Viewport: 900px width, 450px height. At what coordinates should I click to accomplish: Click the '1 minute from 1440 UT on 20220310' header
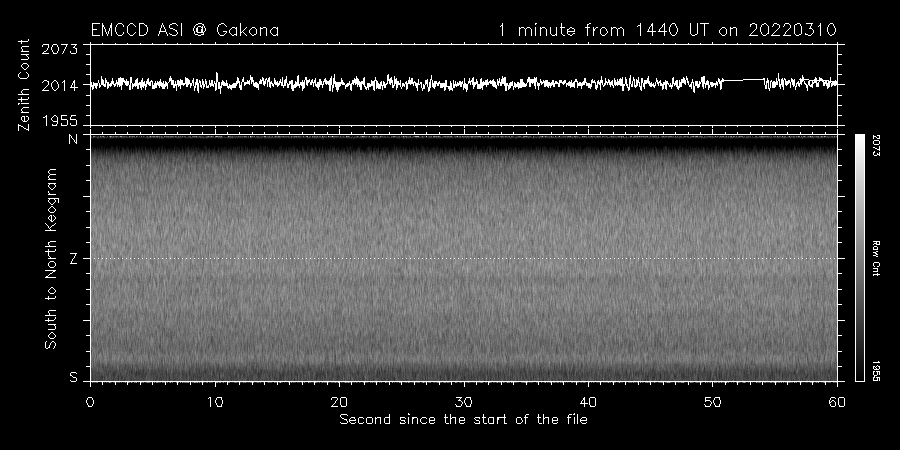pos(668,30)
